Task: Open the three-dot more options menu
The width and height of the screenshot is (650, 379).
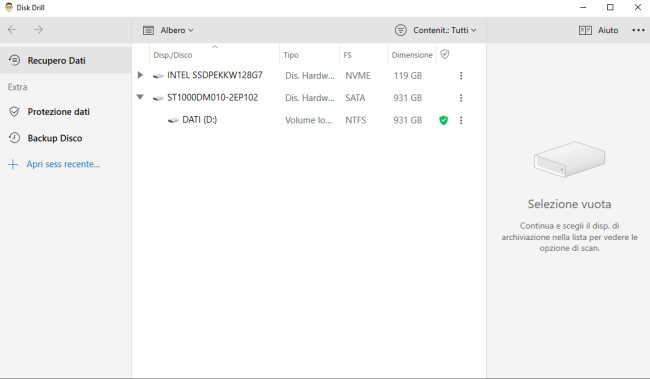Action: [638, 30]
